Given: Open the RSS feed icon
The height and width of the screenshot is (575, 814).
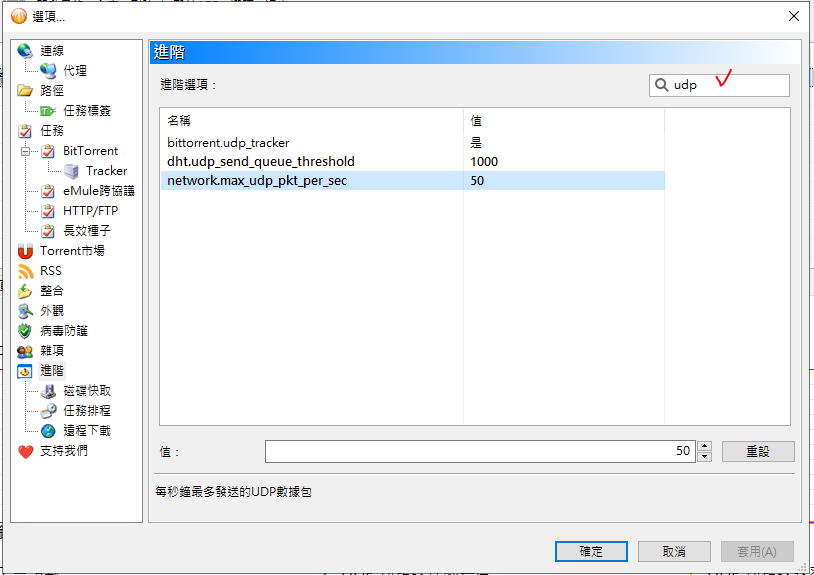Looking at the screenshot, I should (x=24, y=271).
